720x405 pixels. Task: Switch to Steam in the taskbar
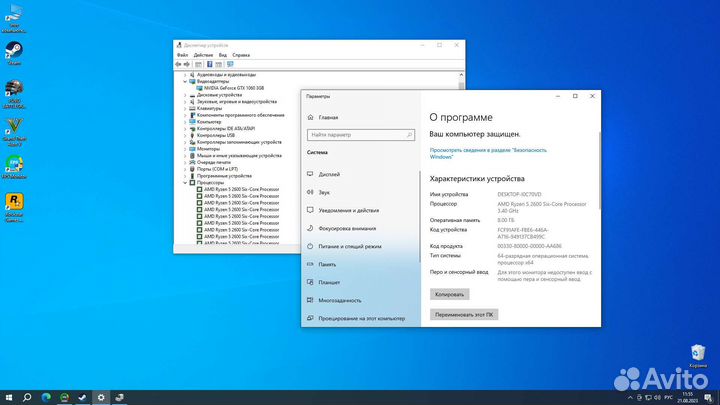[x=83, y=397]
